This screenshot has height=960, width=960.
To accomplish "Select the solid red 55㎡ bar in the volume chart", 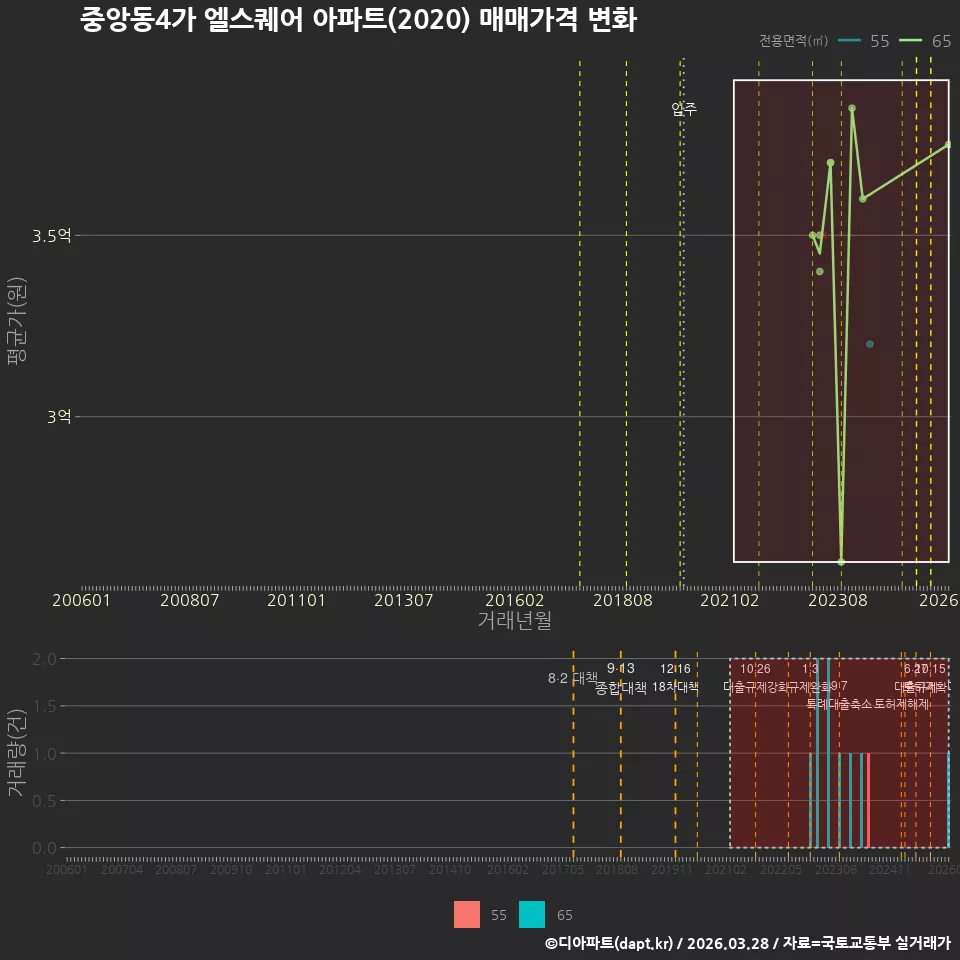I will tap(868, 800).
